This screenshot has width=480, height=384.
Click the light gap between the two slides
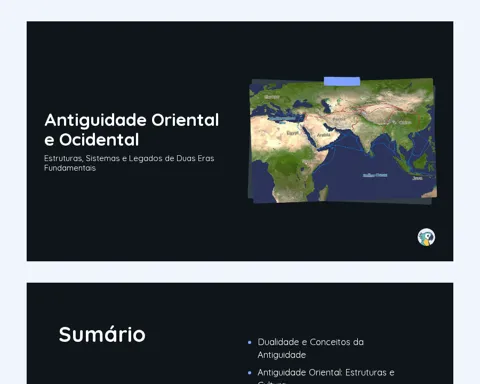(240, 272)
